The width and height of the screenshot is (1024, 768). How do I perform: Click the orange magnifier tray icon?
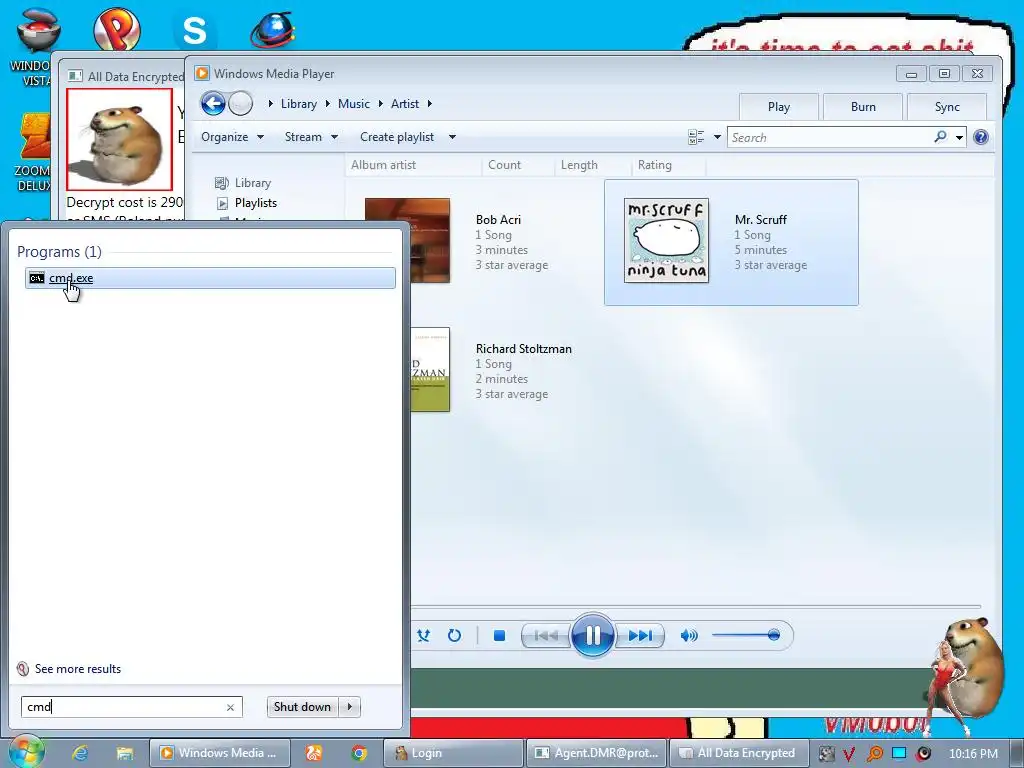pos(874,754)
